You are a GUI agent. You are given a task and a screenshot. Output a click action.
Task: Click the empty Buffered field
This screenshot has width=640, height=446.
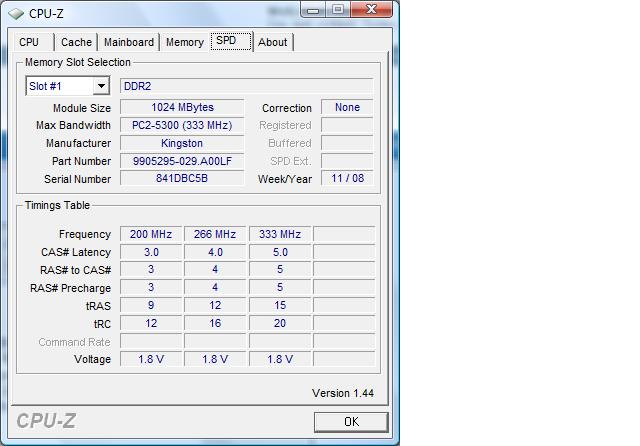click(x=347, y=143)
